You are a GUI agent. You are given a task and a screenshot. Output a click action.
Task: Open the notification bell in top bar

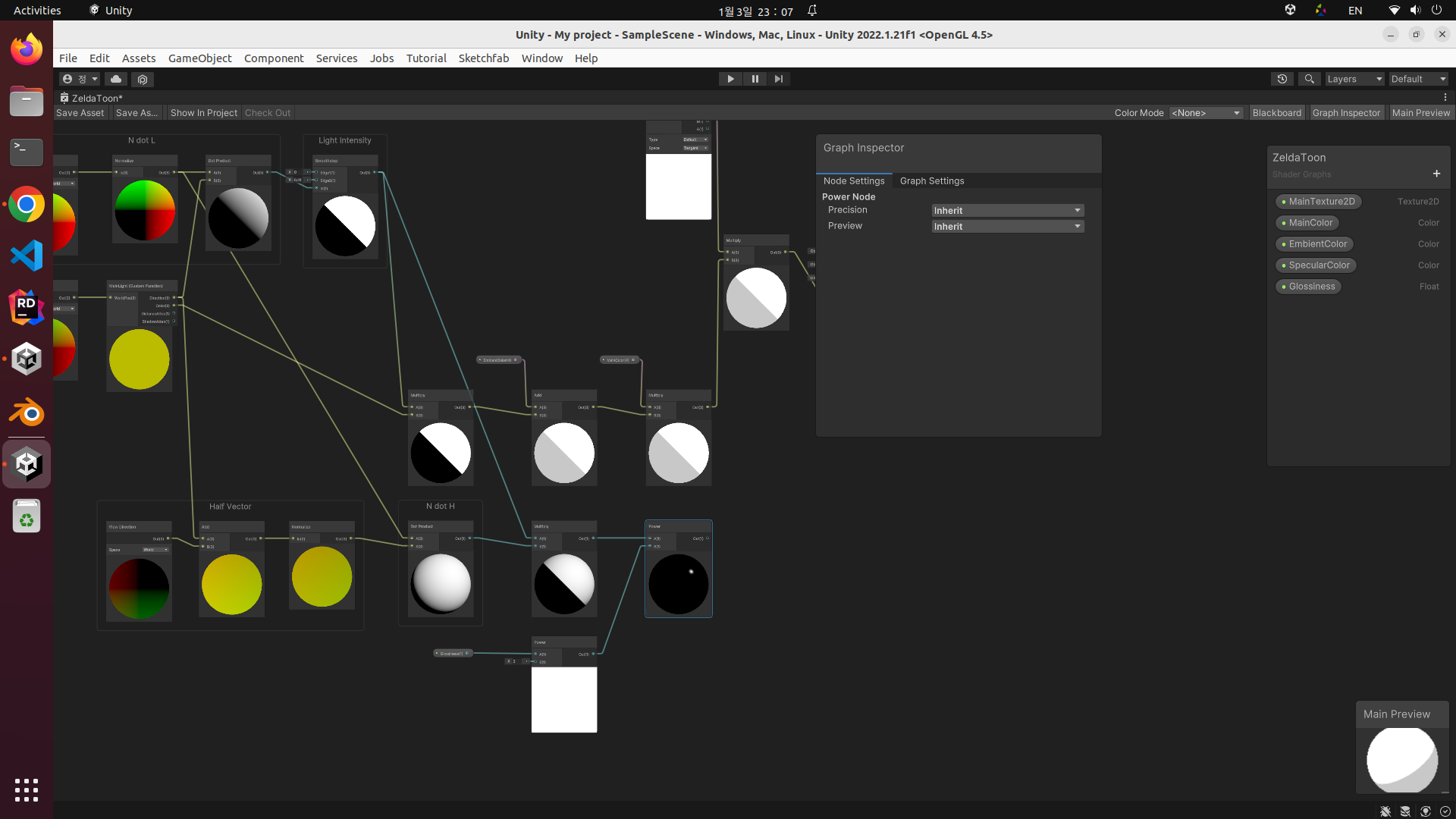coord(812,11)
